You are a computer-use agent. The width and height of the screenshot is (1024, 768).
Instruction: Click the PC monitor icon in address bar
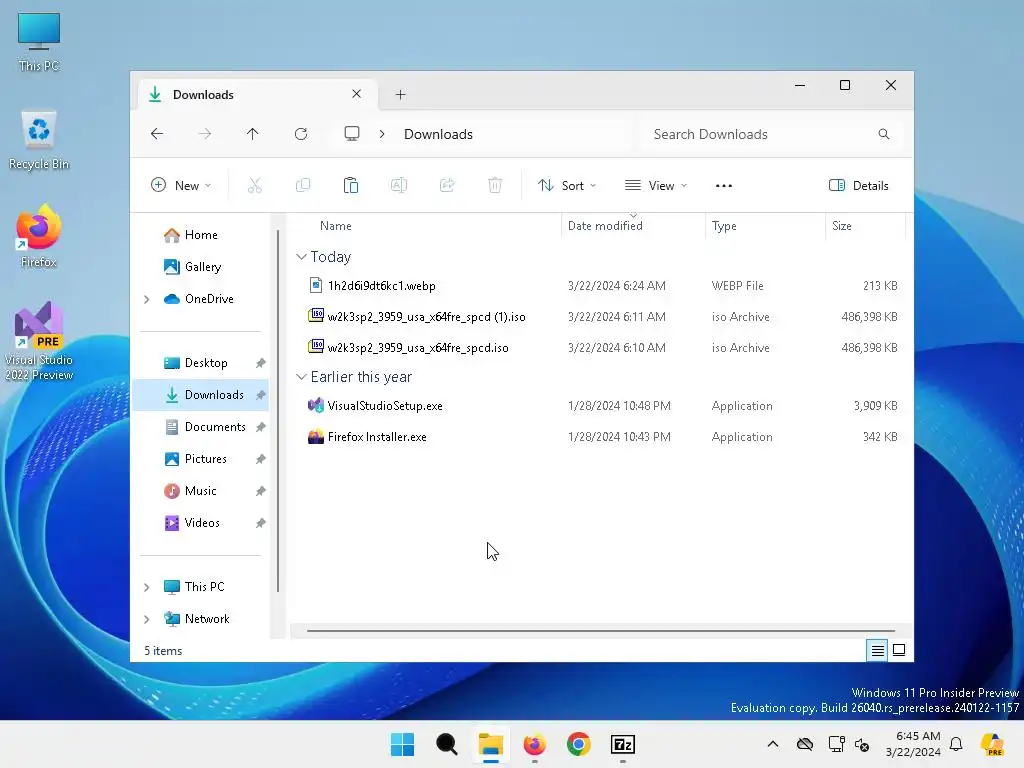352,134
